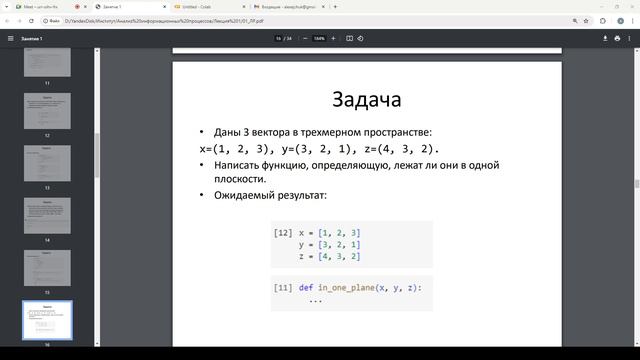The image size is (640, 360).
Task: Click the Занятие 1 document title
Action: (32, 38)
